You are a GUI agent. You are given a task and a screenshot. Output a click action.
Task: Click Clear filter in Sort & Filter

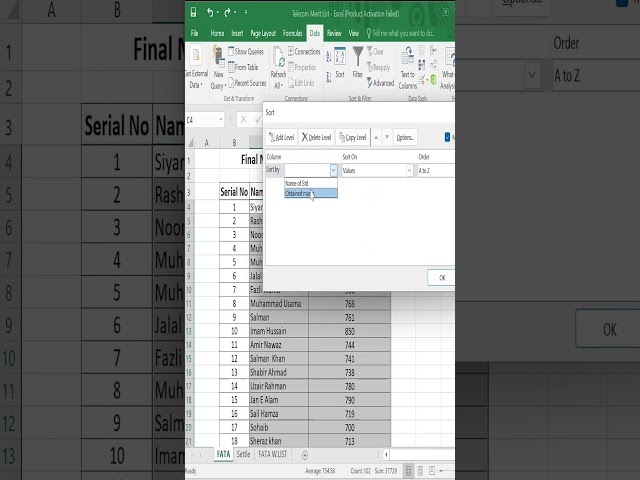point(376,51)
